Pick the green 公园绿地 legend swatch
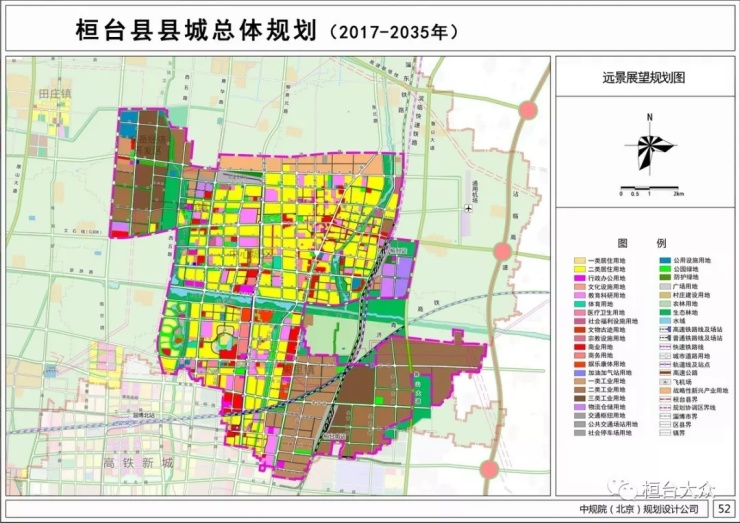 pos(665,269)
